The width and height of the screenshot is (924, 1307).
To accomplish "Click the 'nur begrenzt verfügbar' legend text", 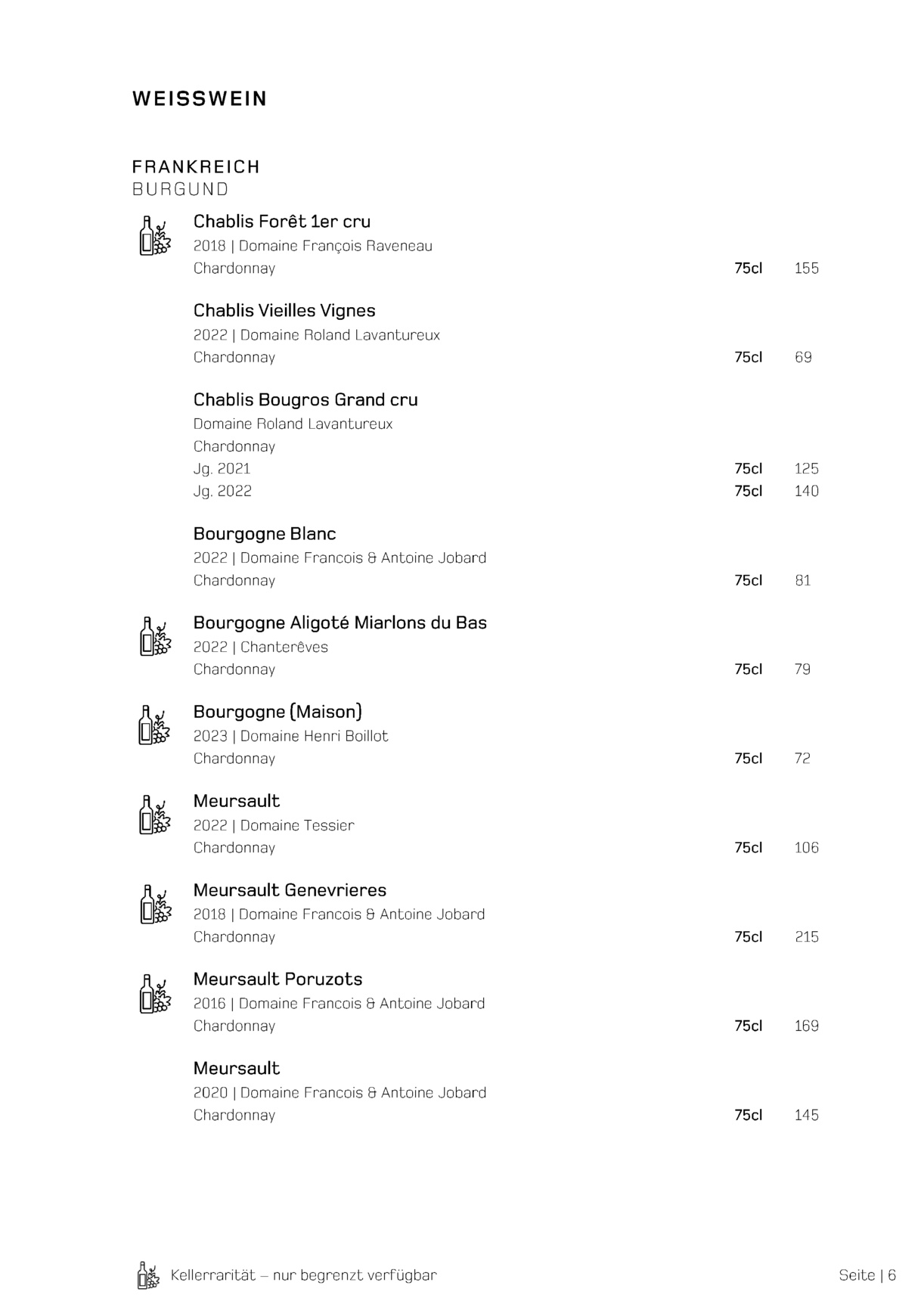I will pos(355,1275).
